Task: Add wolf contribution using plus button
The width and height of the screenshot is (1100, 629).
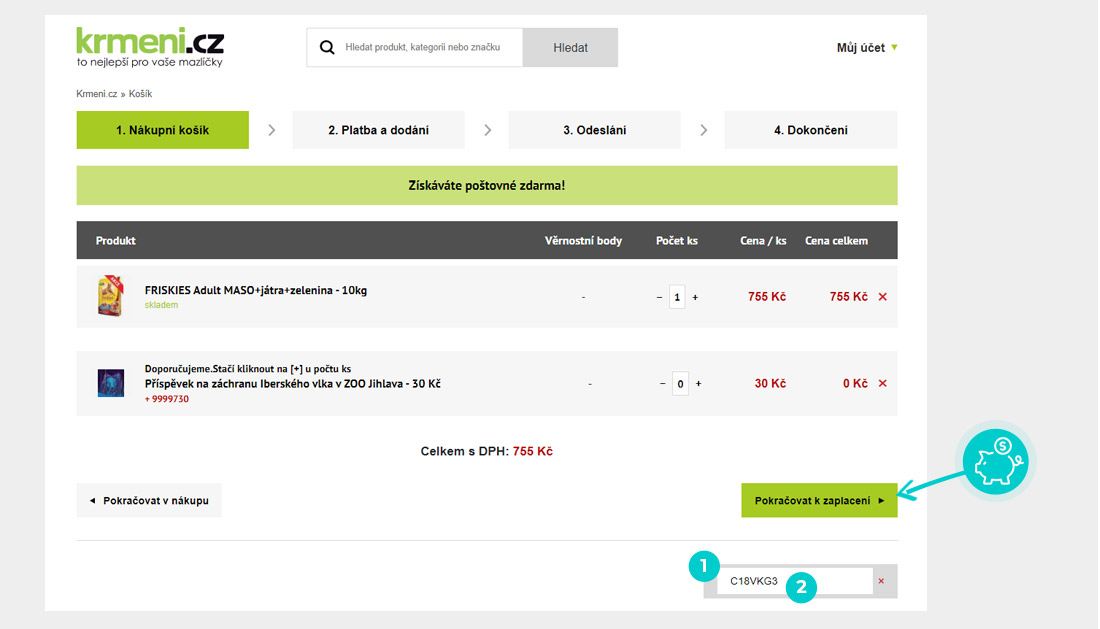Action: 698,383
